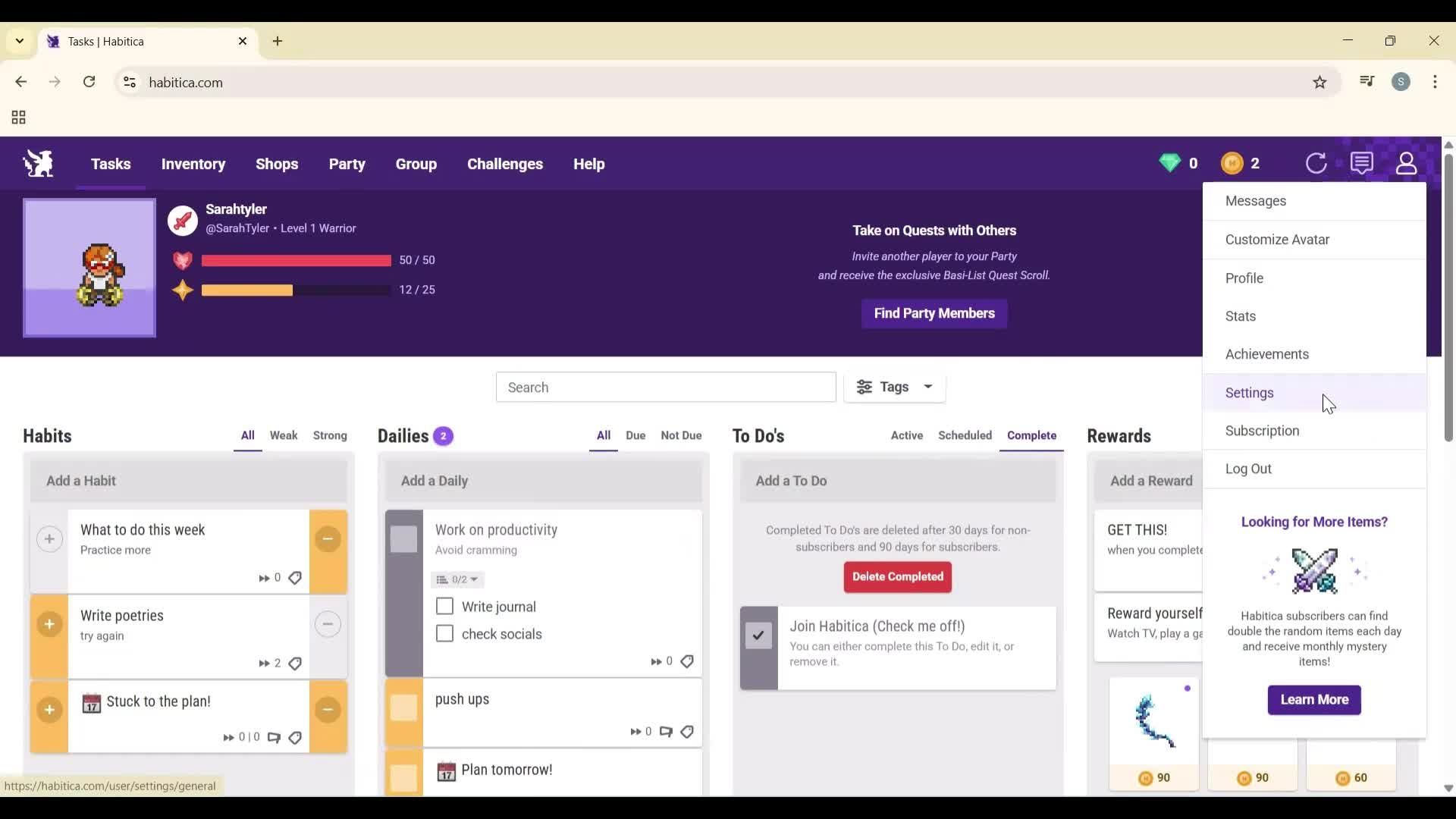Viewport: 1456px width, 819px height.
Task: Select the Scheduled filter for To Do's
Action: [965, 435]
